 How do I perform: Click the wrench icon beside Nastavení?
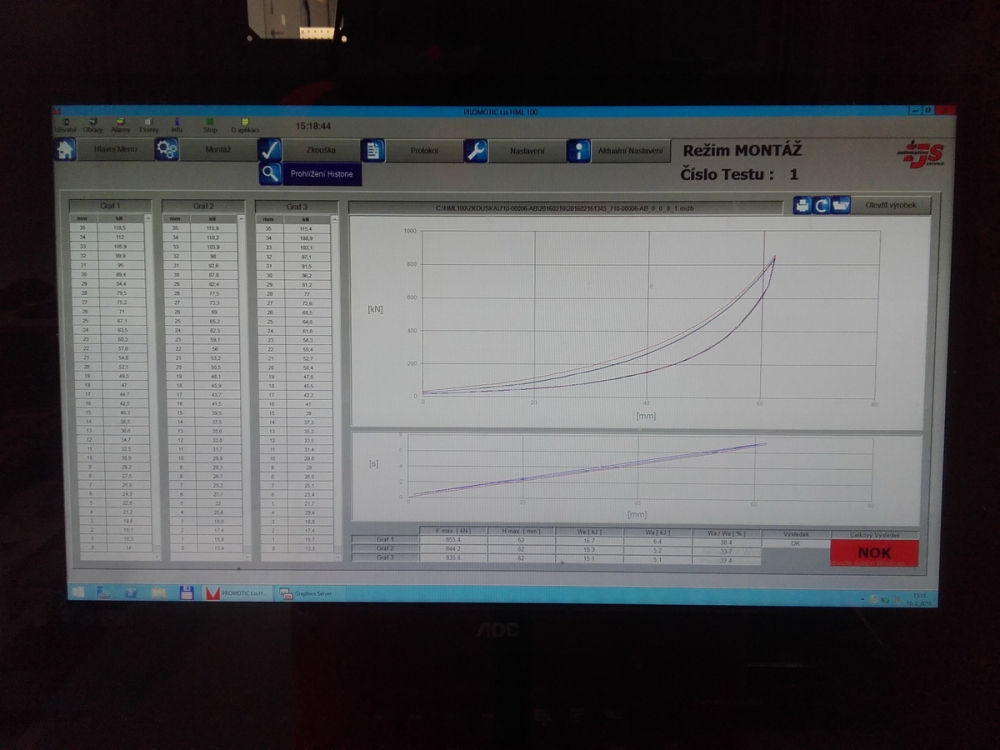pyautogui.click(x=476, y=150)
